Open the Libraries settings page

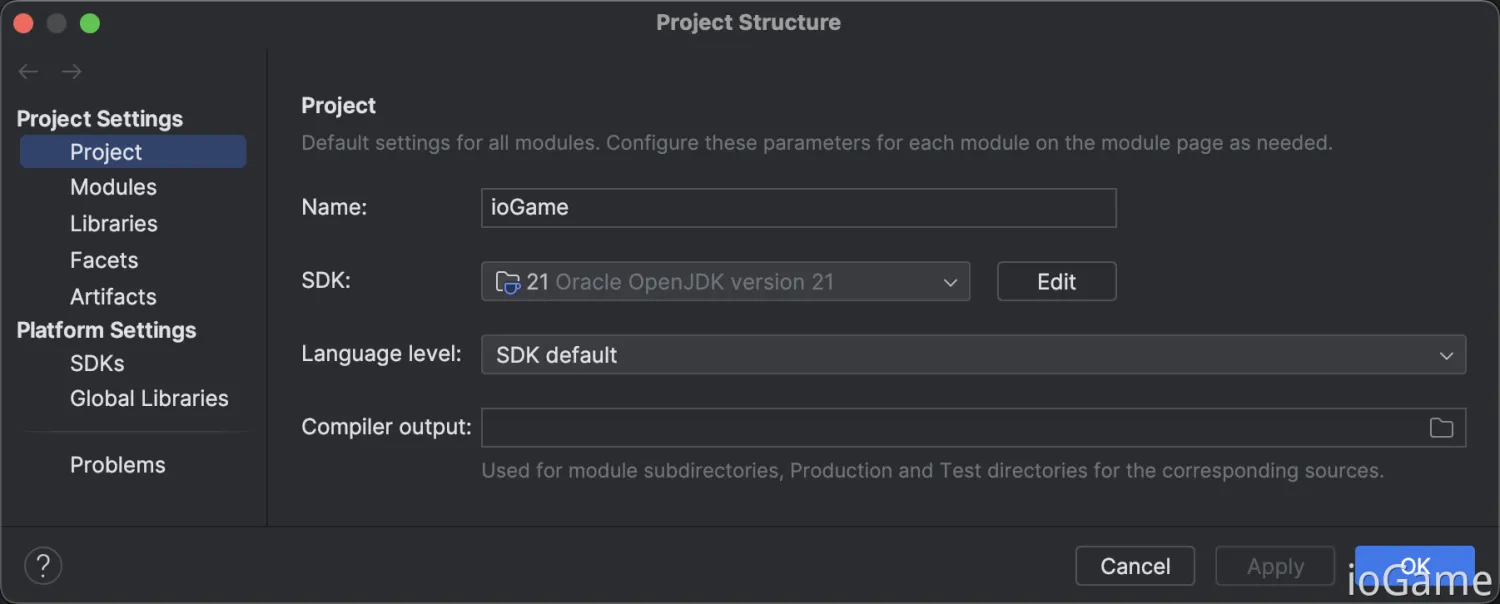tap(114, 224)
